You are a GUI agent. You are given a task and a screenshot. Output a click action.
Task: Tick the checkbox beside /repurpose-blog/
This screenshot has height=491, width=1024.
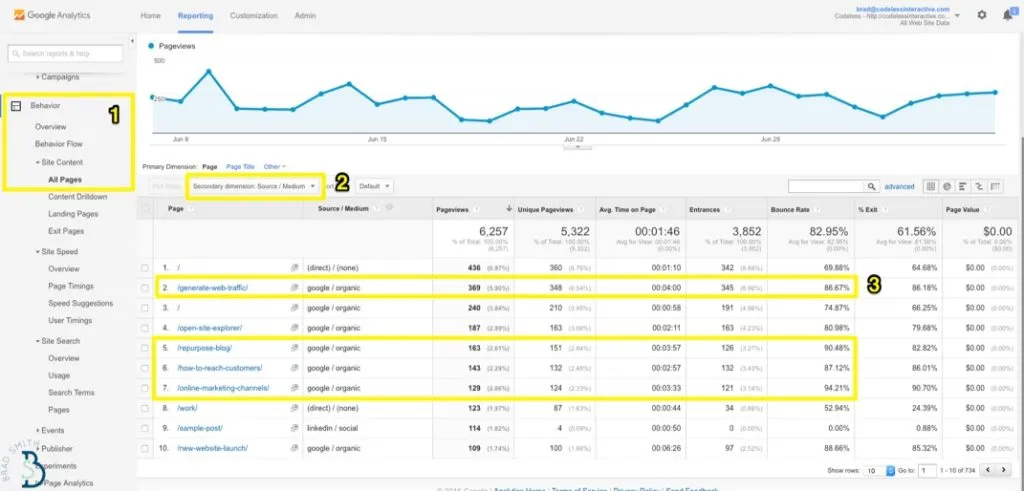point(145,348)
